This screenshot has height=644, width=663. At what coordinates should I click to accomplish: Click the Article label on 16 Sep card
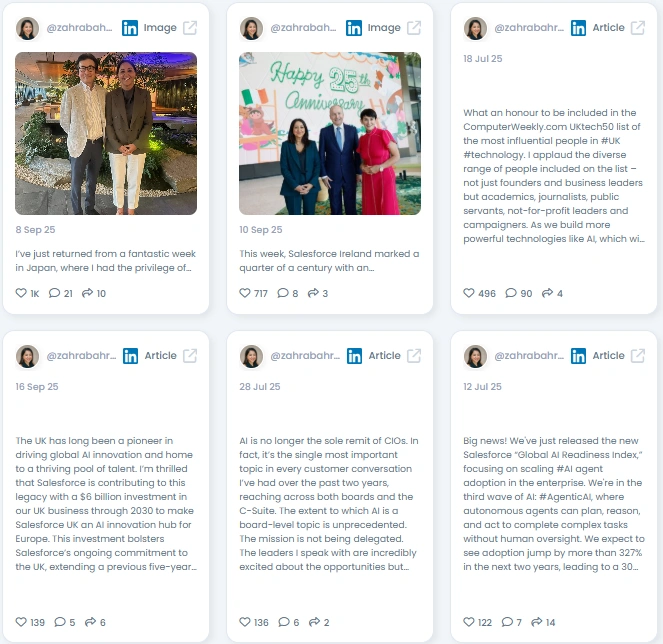click(161, 356)
